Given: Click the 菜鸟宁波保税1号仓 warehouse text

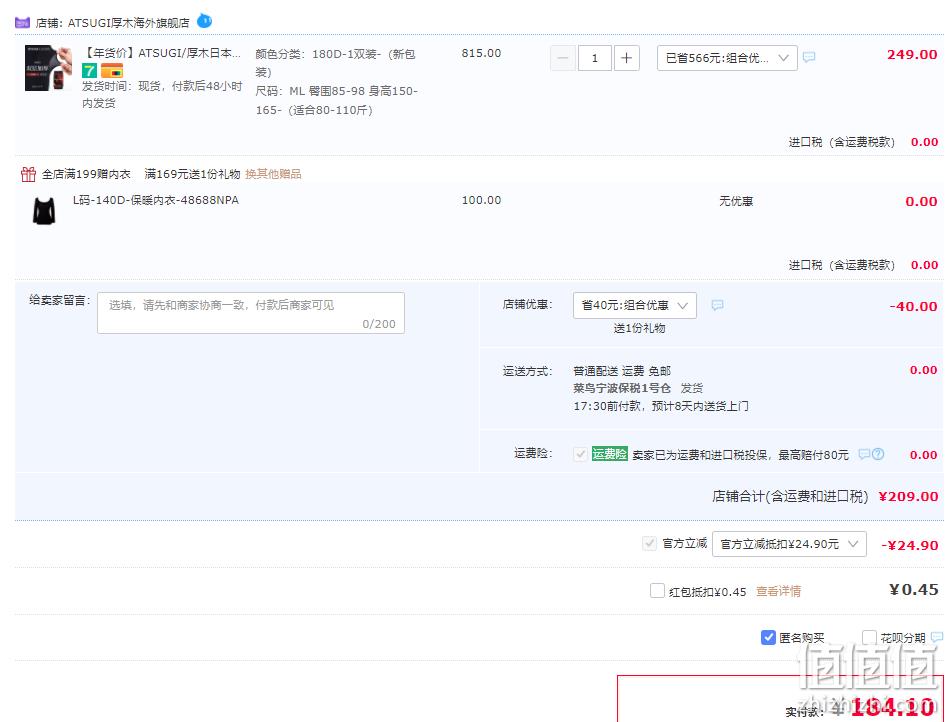Looking at the screenshot, I should point(621,388).
